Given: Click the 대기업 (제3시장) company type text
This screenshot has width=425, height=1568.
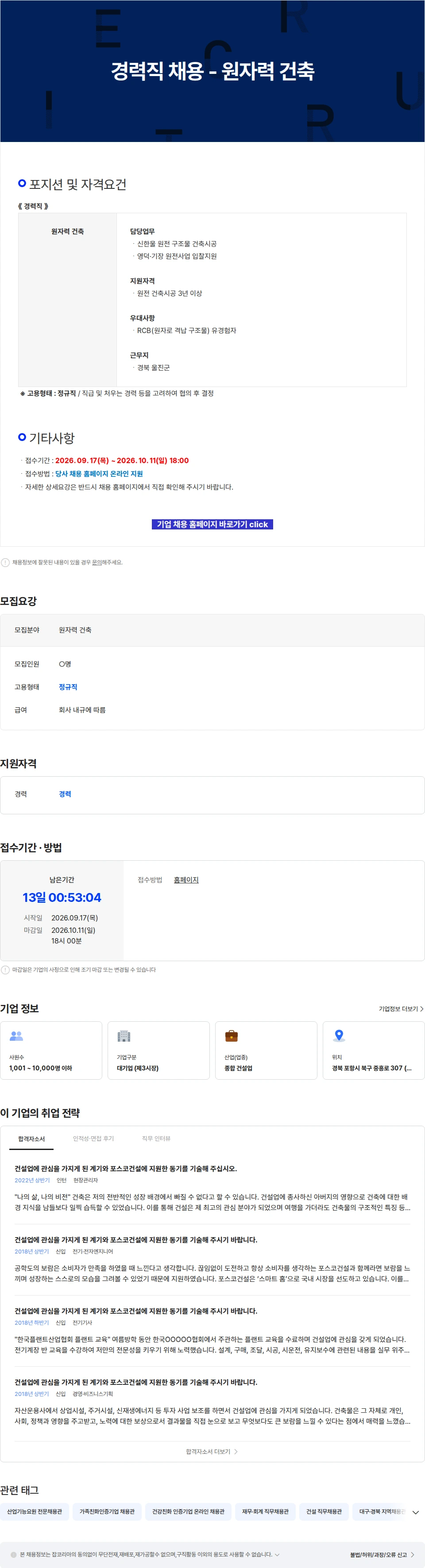Looking at the screenshot, I should coord(138,1068).
